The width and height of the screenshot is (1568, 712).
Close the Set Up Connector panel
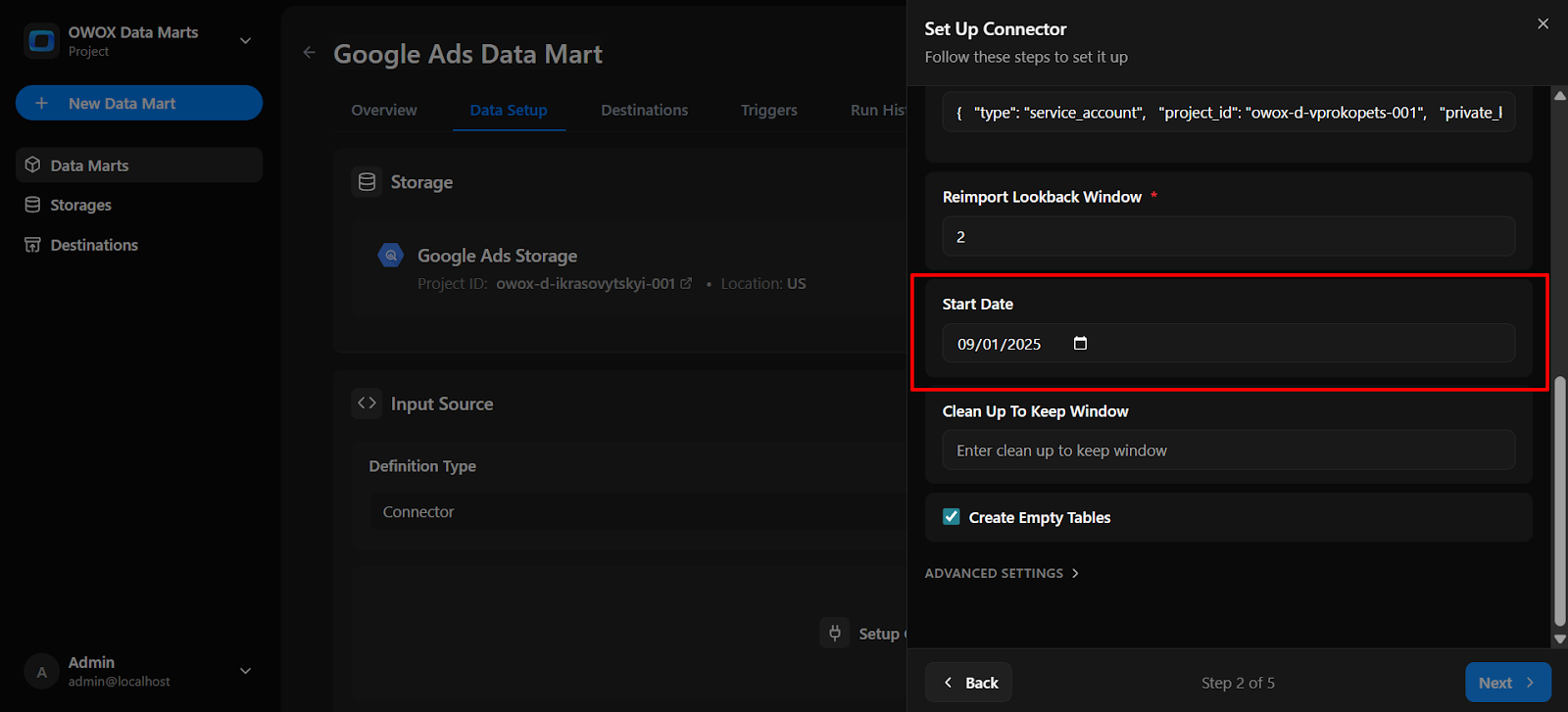click(1543, 24)
